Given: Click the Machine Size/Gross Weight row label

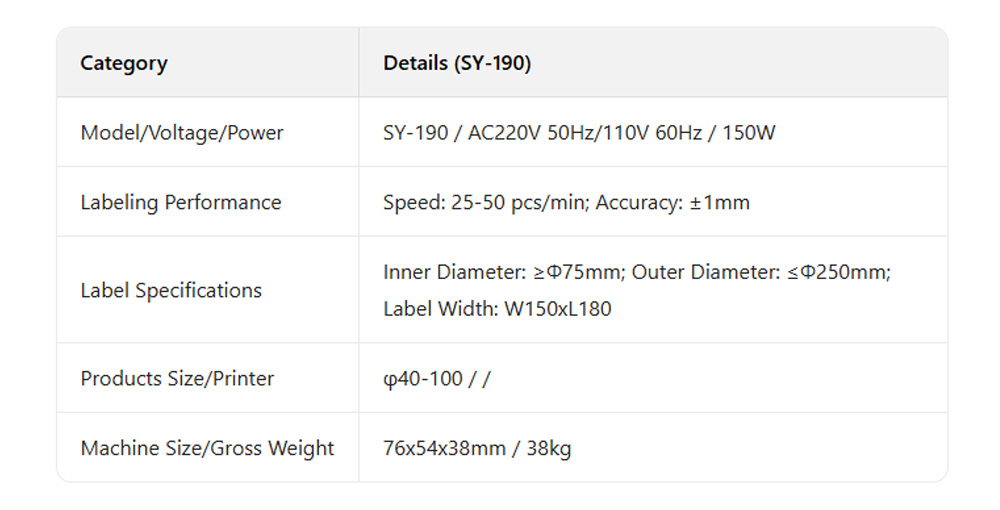Looking at the screenshot, I should (207, 448).
